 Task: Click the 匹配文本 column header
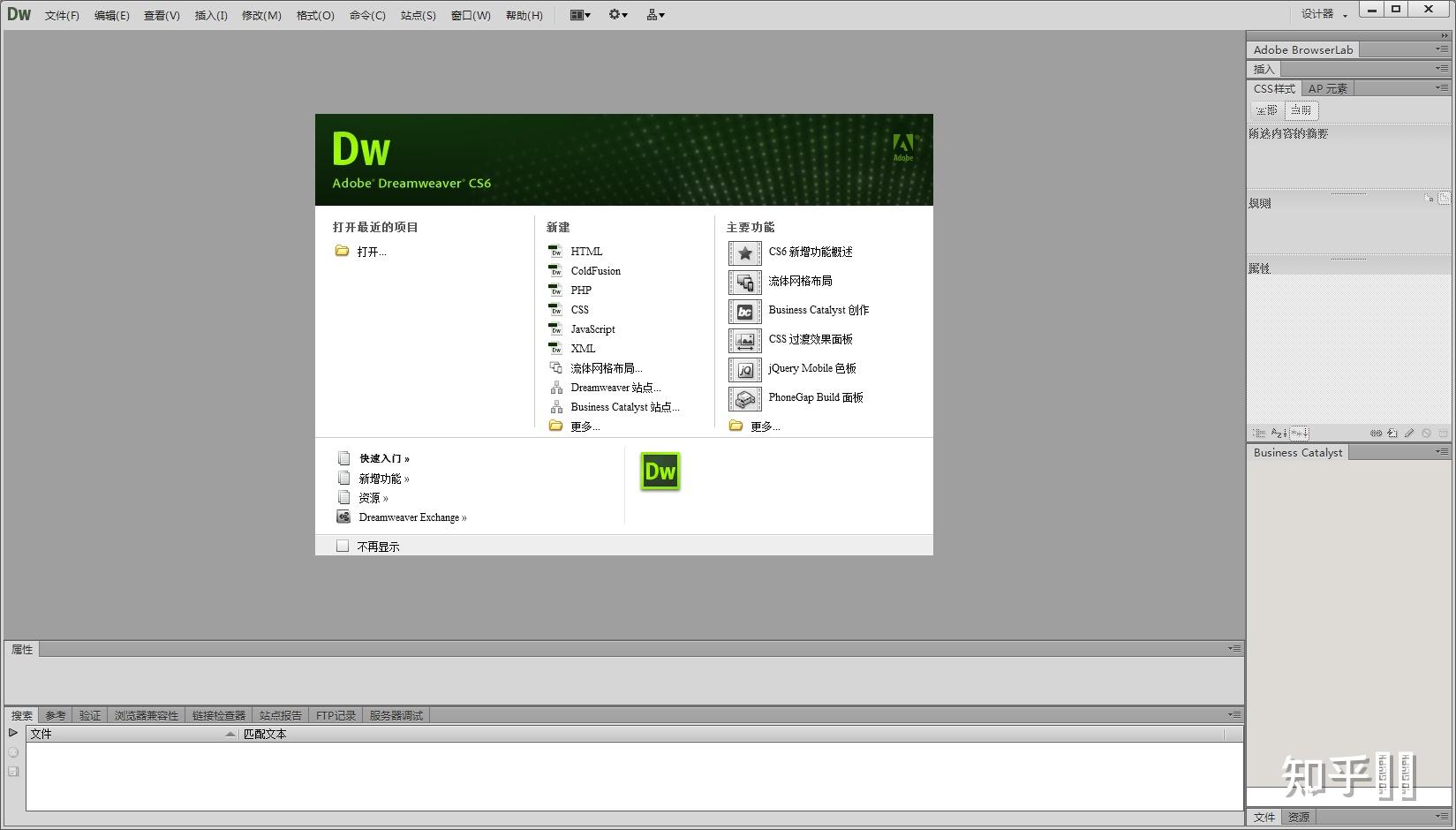coord(733,734)
